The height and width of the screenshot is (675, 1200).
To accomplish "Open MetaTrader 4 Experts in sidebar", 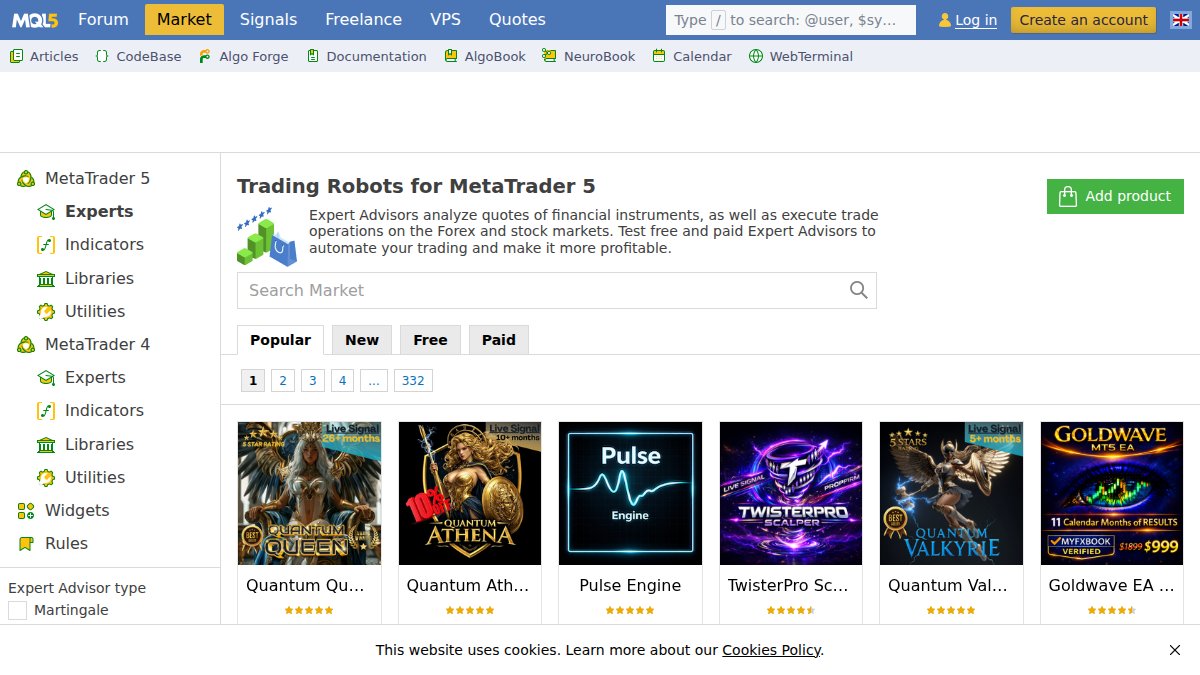I will [95, 378].
